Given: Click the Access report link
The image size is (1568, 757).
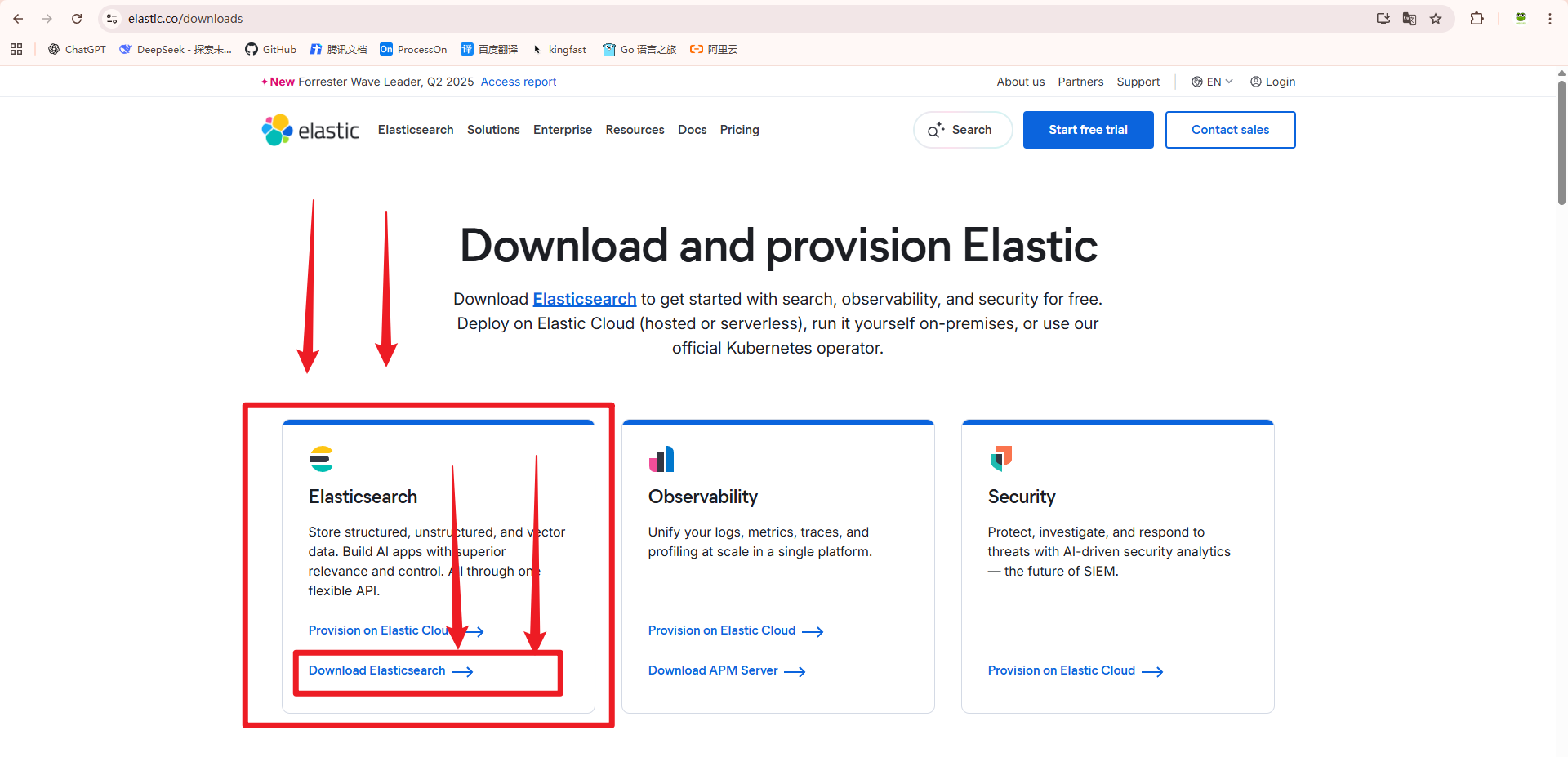Looking at the screenshot, I should coord(519,82).
